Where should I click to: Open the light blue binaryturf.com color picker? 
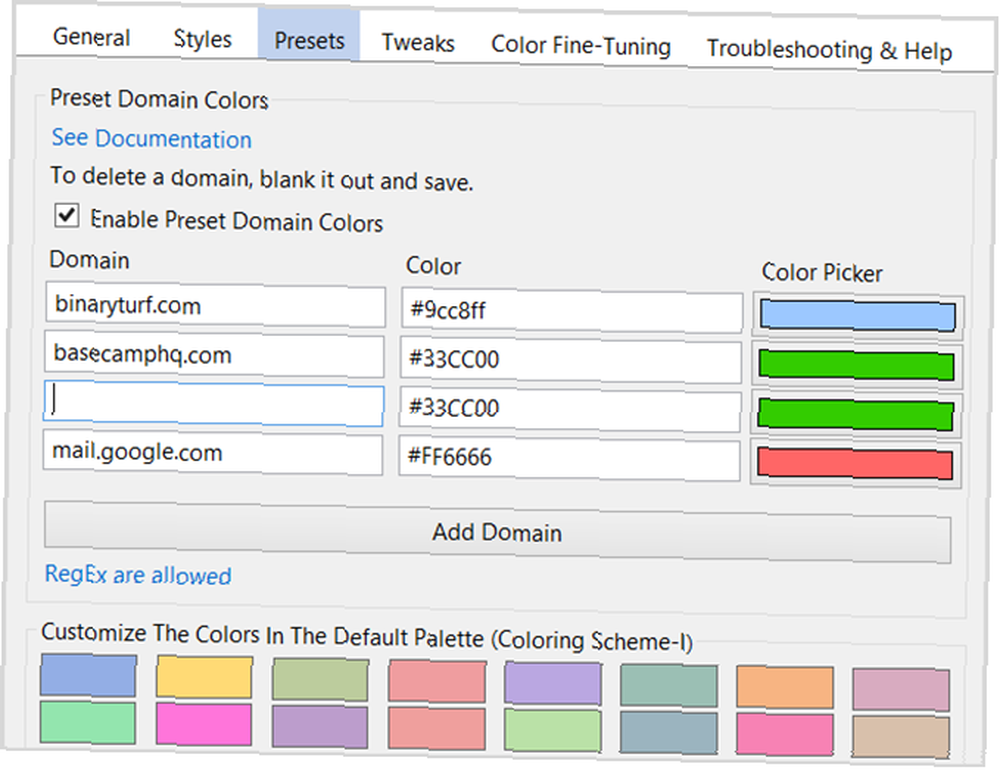click(858, 315)
